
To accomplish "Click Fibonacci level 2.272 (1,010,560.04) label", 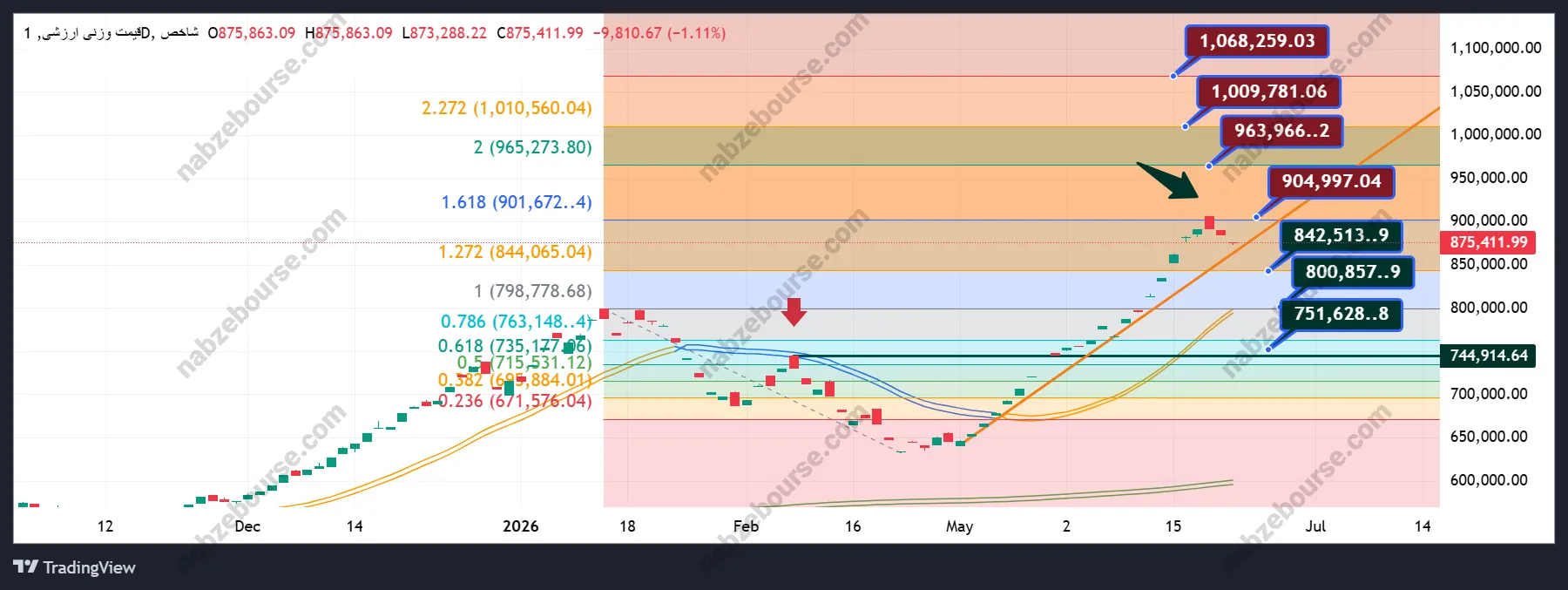I will (x=507, y=108).
